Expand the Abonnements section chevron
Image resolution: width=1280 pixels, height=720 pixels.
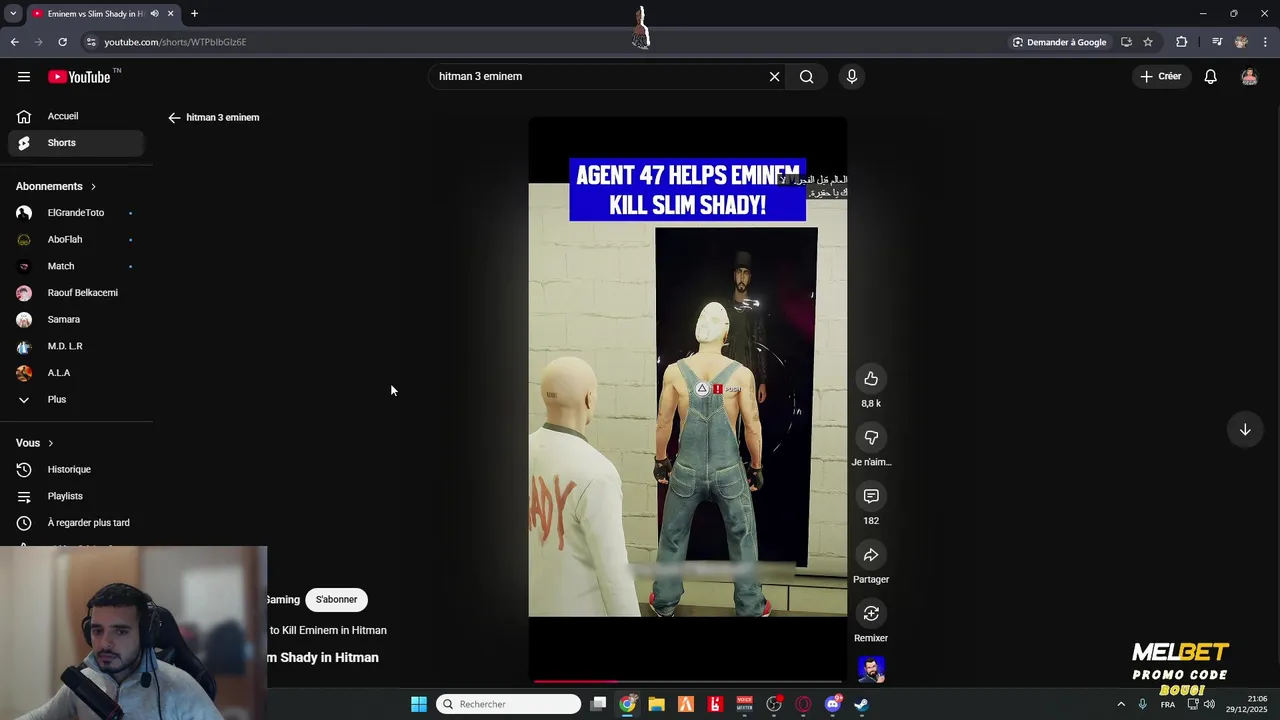[x=93, y=187]
